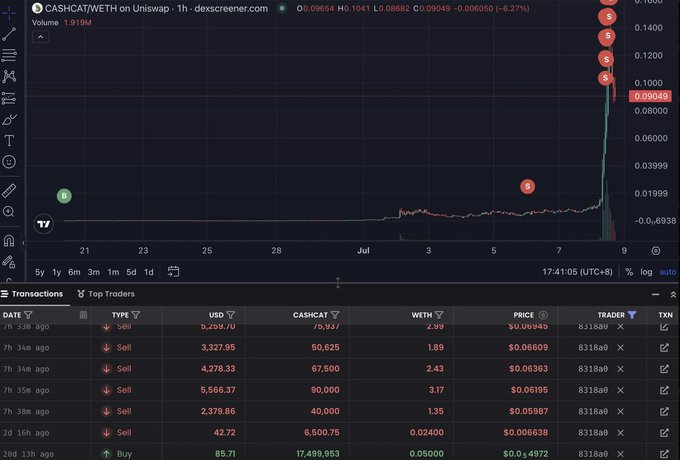
Task: Click the 17,499,953 CASHCAT buy amount
Action: [x=318, y=454]
